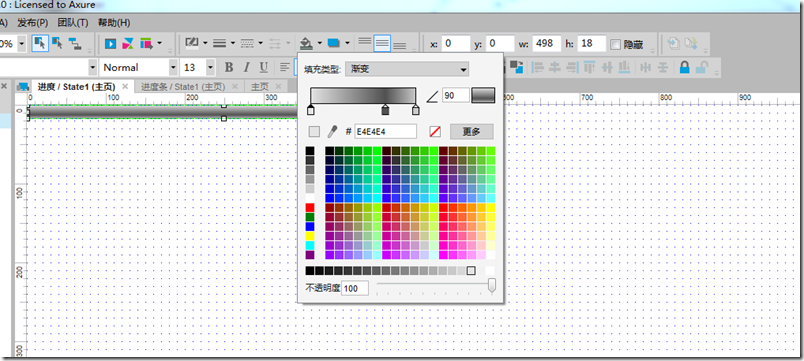
Task: Toggle underline formatting
Action: coord(264,67)
